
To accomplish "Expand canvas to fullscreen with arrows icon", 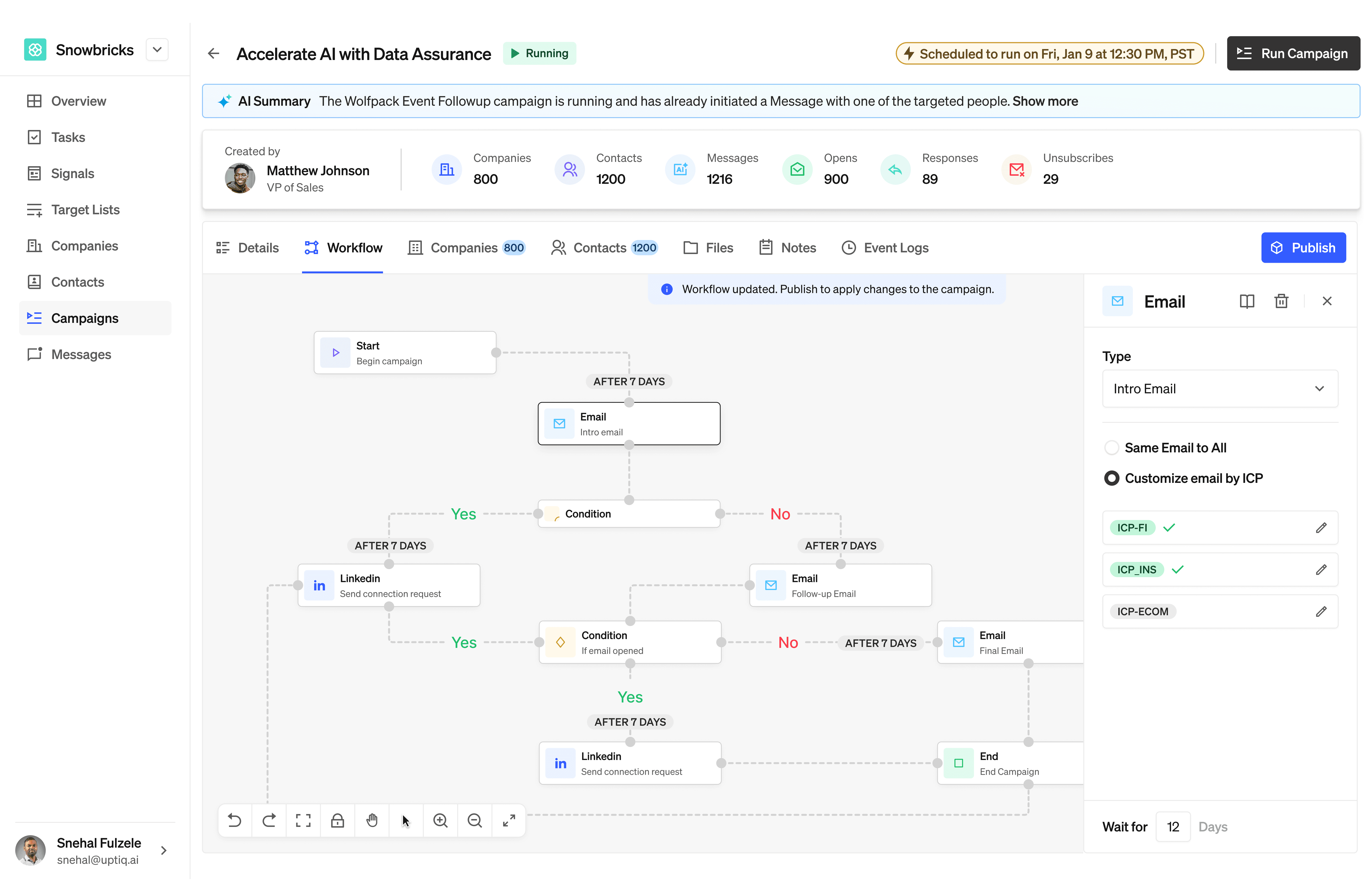I will click(x=509, y=820).
